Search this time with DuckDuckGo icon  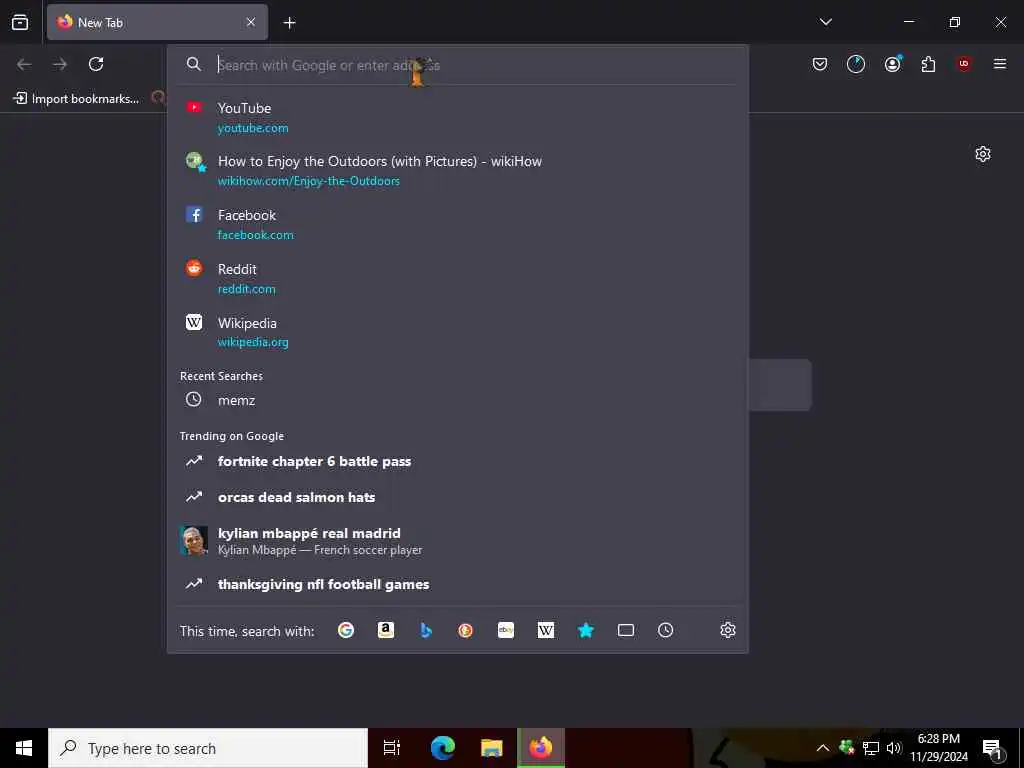466,630
